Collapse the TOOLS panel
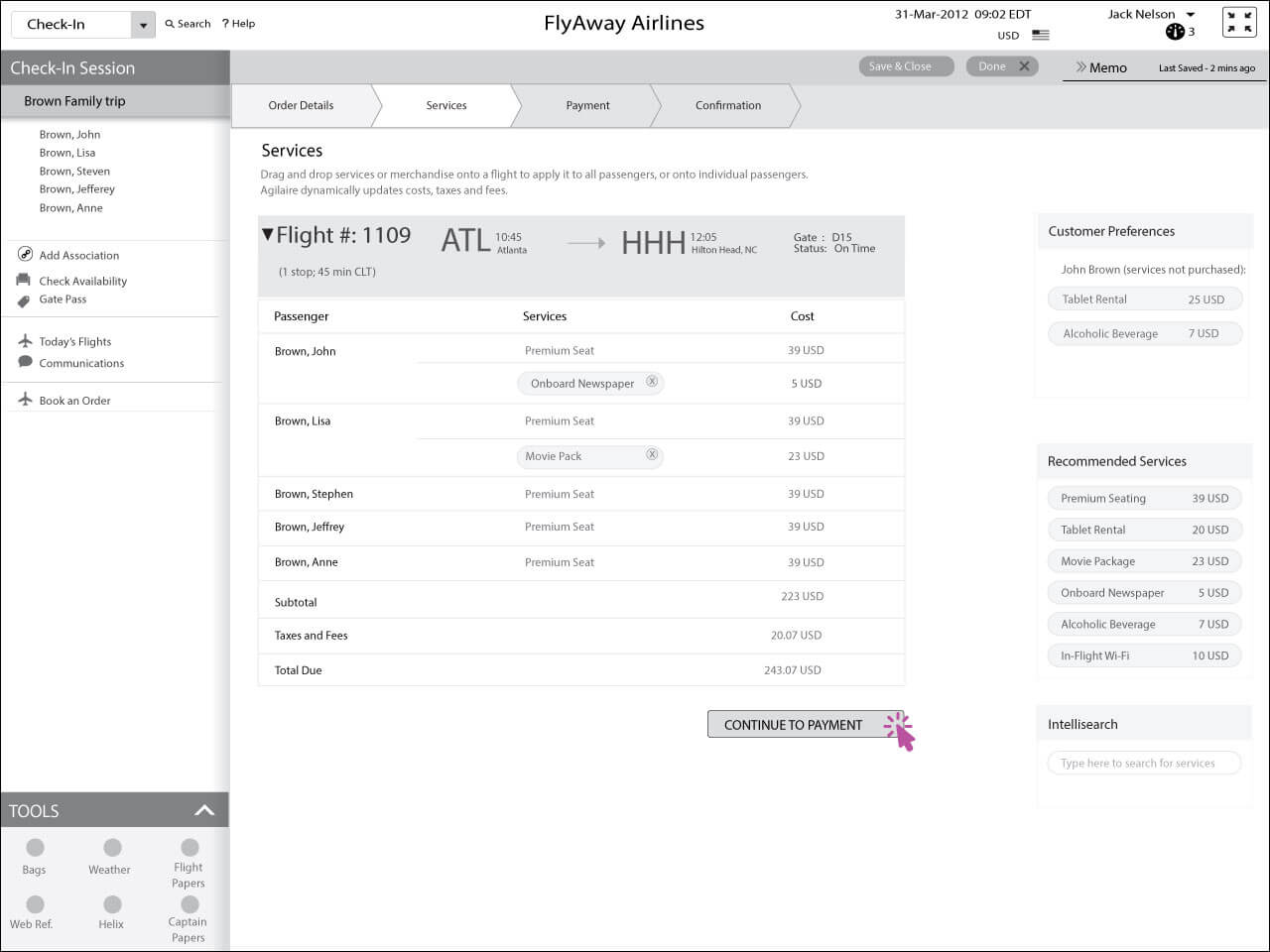 click(x=204, y=809)
